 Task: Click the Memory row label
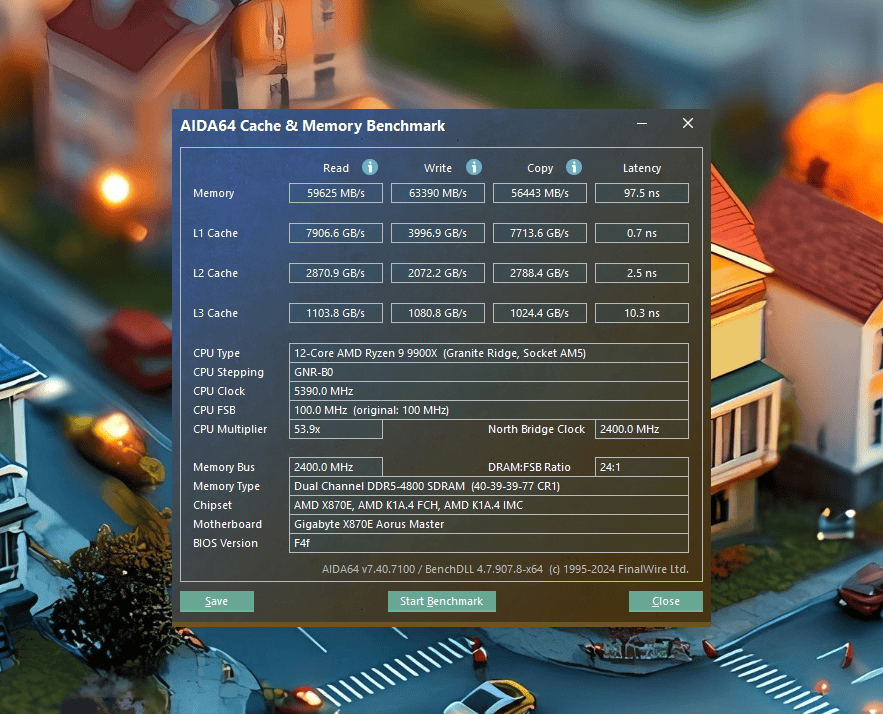[213, 193]
